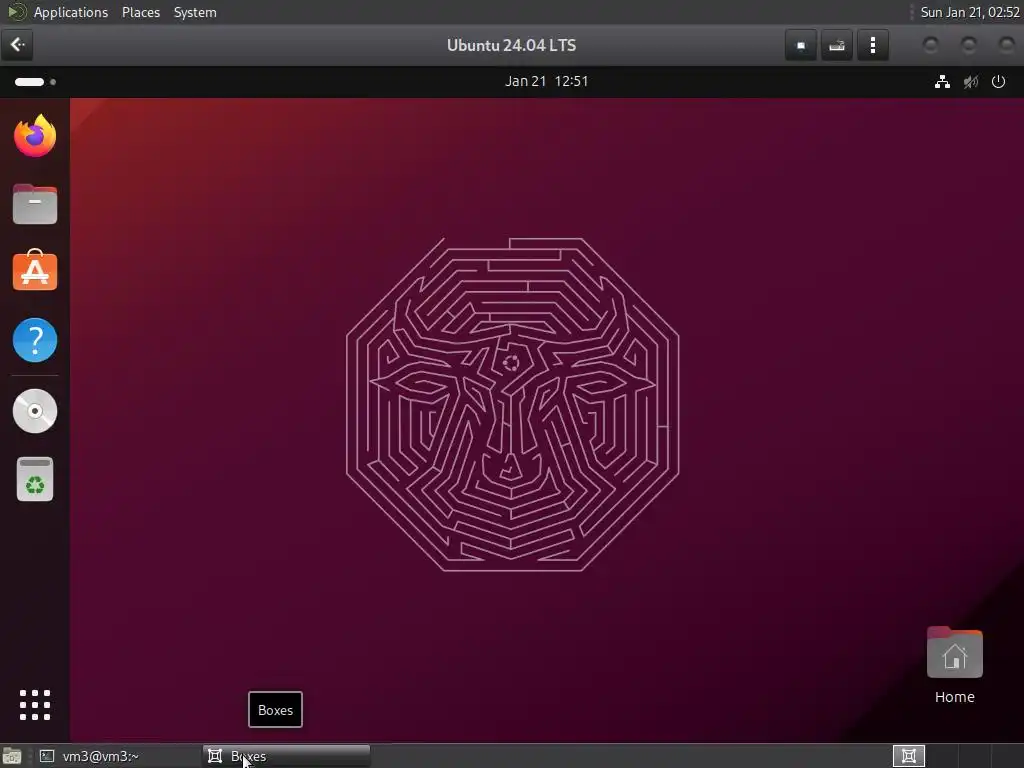Click the guest network status icon
Image resolution: width=1024 pixels, height=768 pixels.
[x=942, y=82]
